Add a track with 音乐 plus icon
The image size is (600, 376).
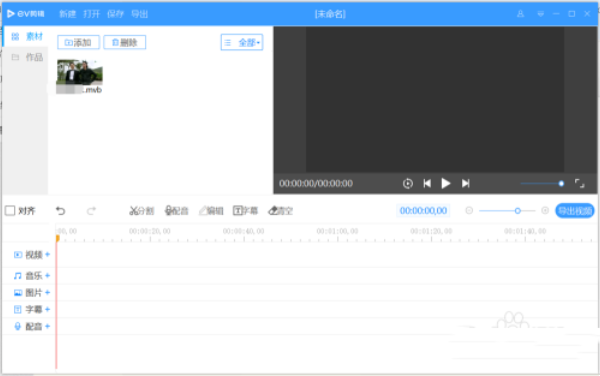(47, 275)
